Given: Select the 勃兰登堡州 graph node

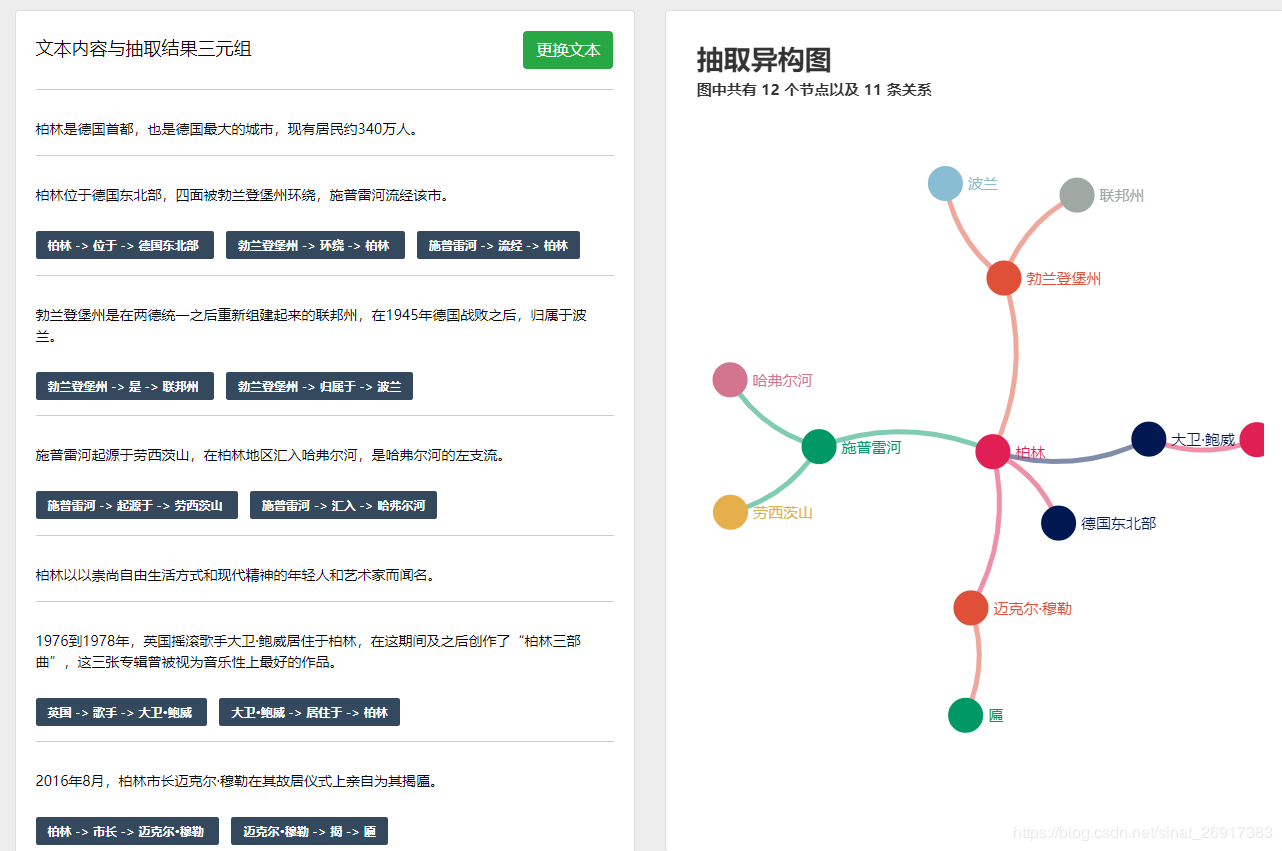Looking at the screenshot, I should coord(1003,278).
